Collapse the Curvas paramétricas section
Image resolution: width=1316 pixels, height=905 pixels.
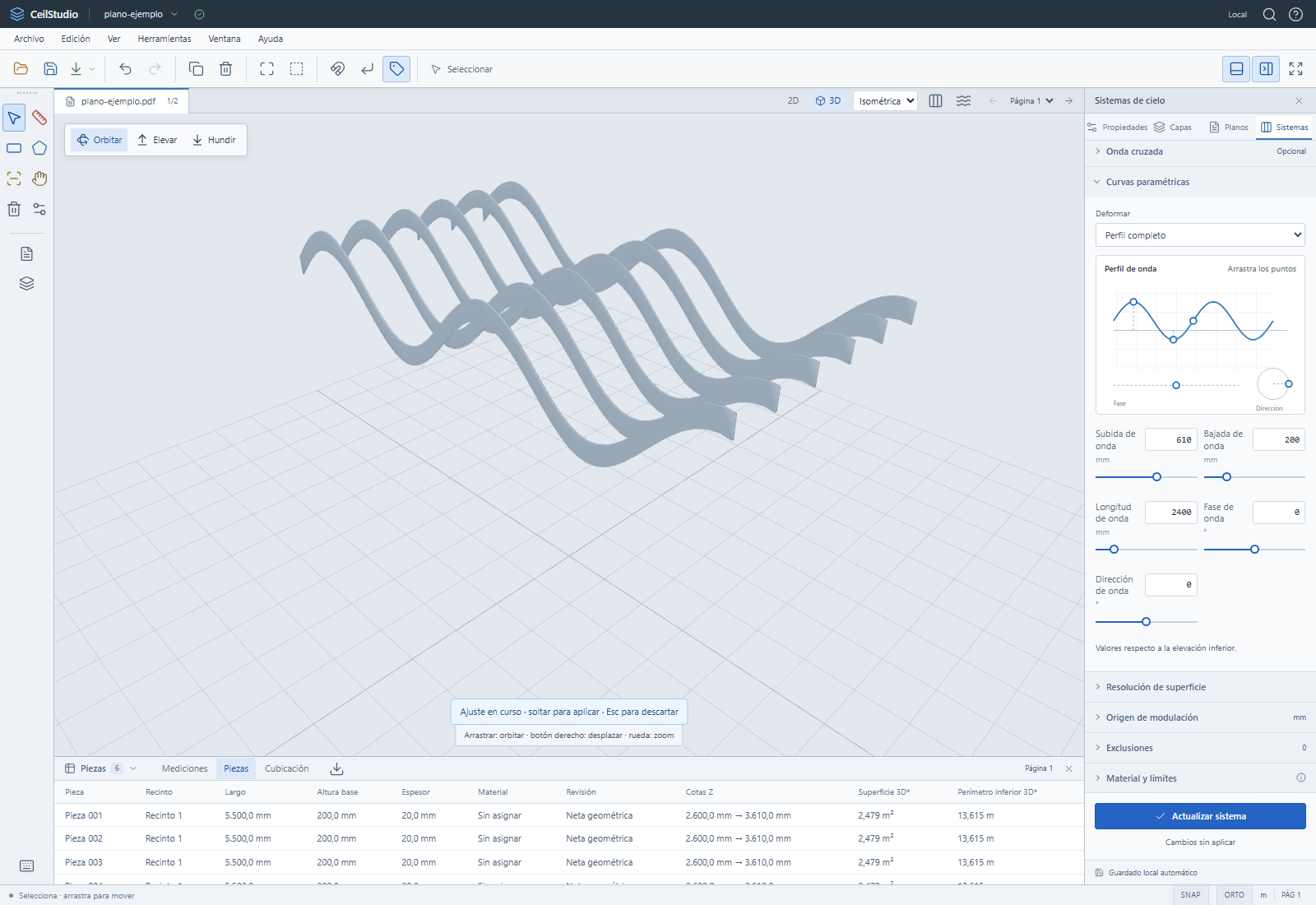1200,182
